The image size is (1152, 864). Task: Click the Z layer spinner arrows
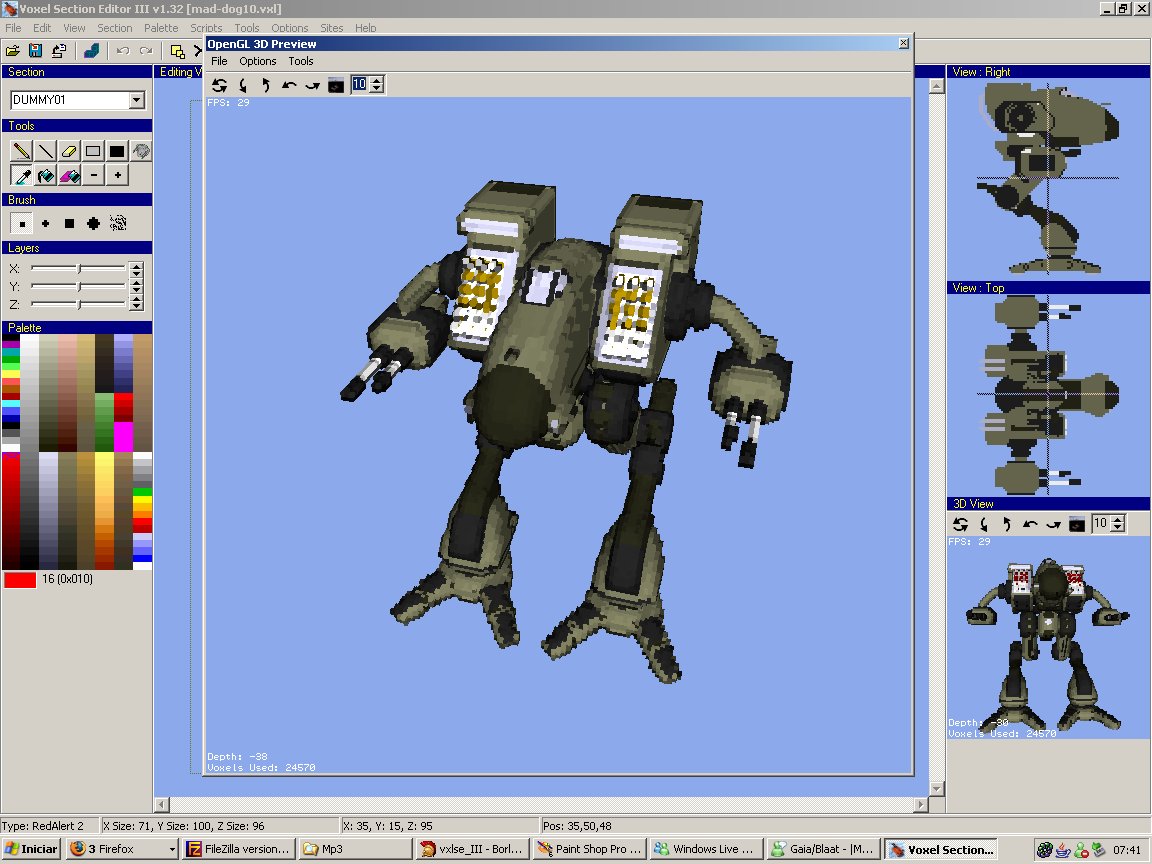136,304
